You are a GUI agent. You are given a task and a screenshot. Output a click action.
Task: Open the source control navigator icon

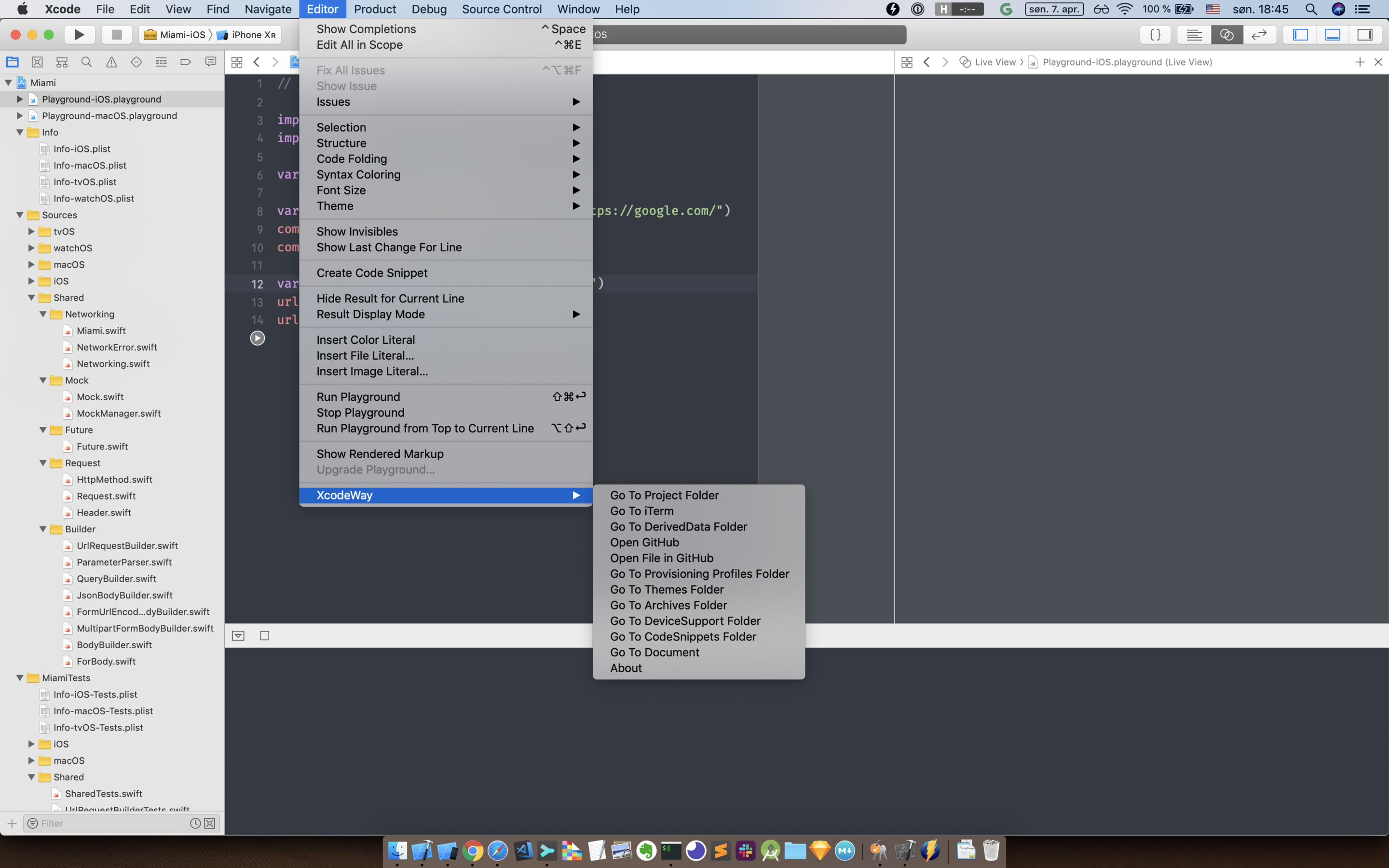point(37,62)
